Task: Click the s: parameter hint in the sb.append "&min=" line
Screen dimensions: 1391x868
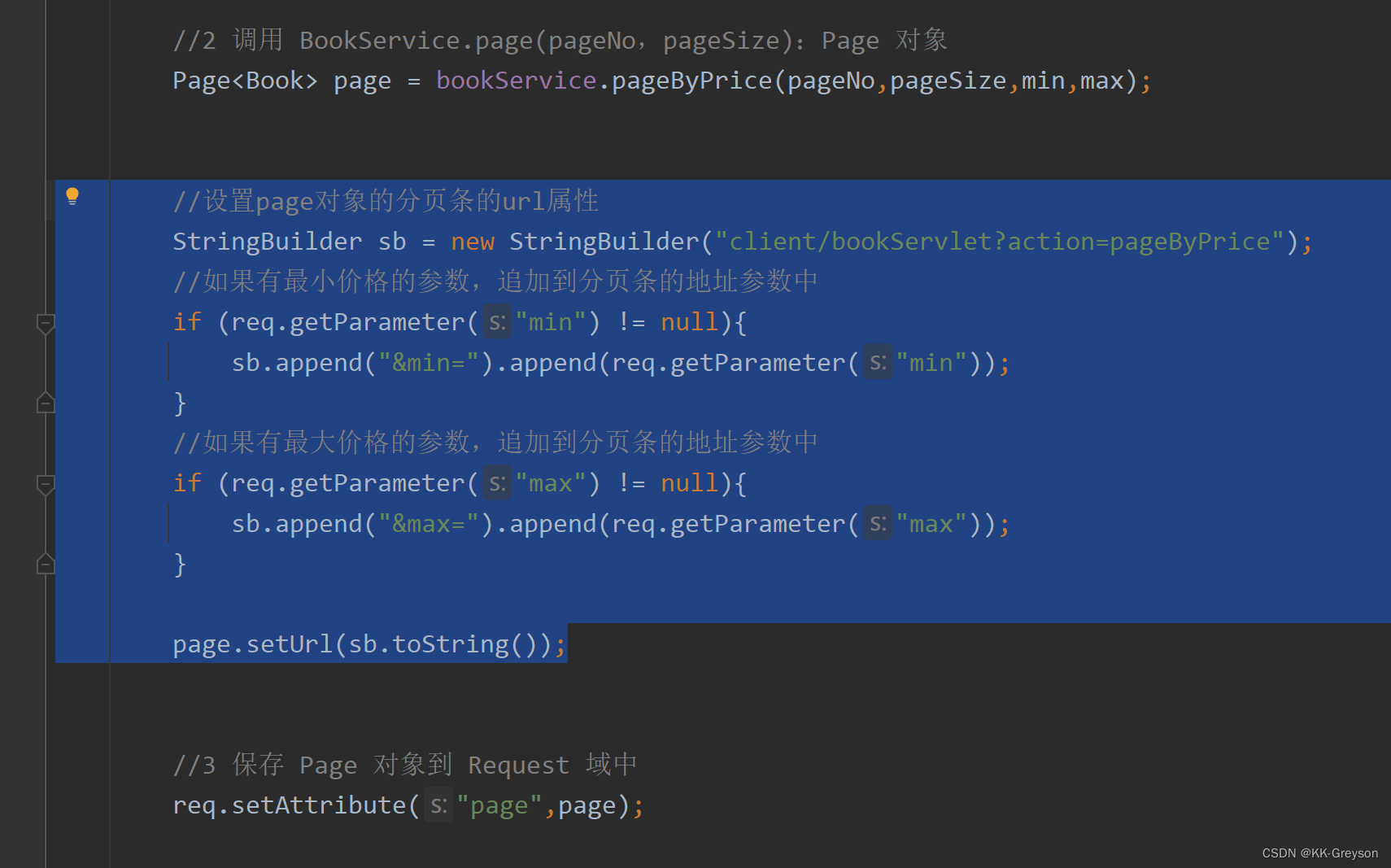Action: [x=878, y=363]
